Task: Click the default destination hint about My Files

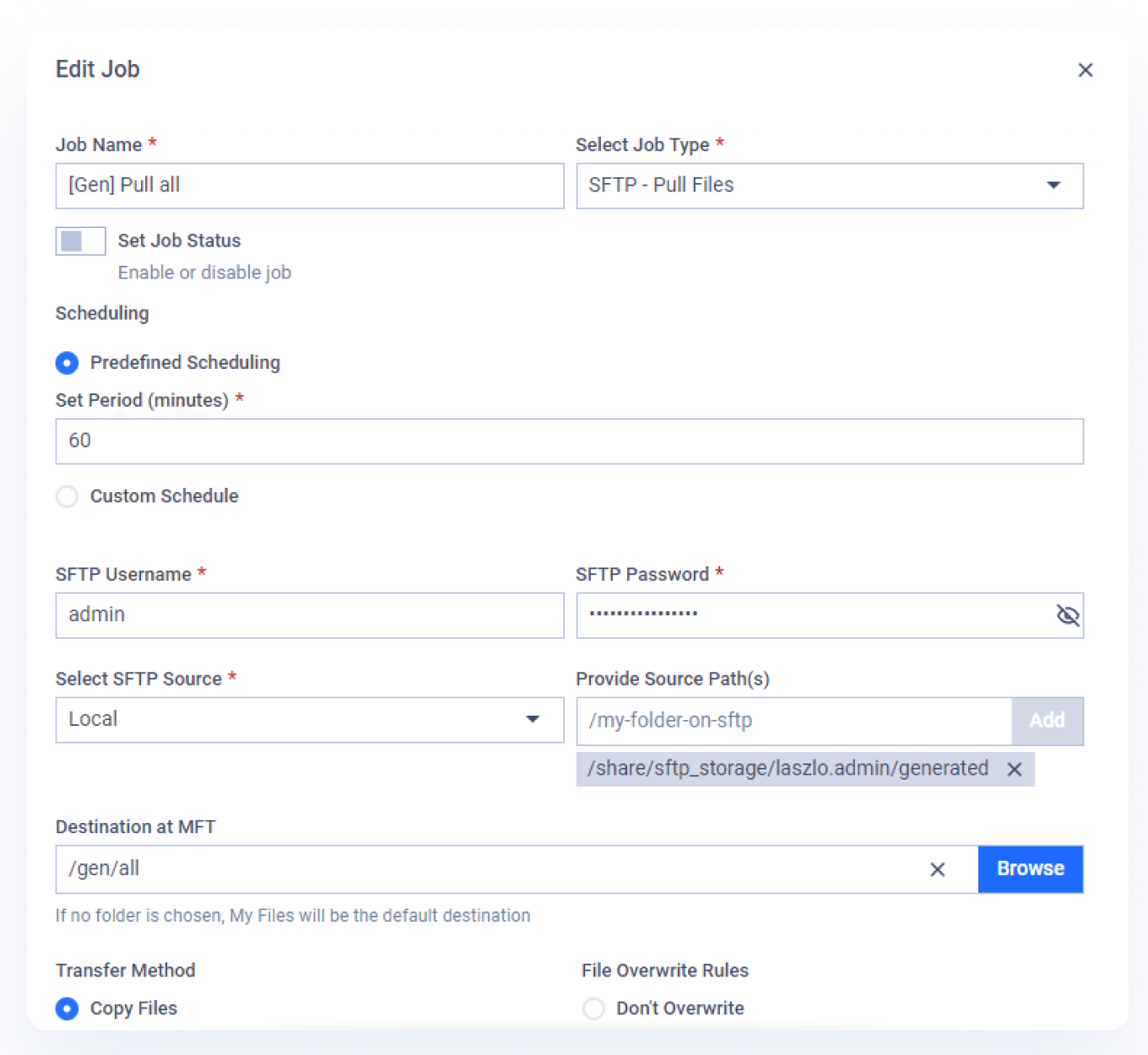Action: coord(293,916)
